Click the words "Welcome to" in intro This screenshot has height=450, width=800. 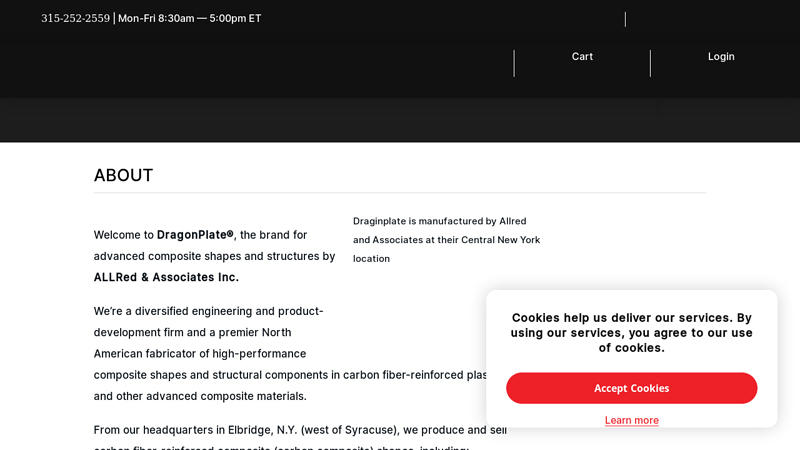123,235
